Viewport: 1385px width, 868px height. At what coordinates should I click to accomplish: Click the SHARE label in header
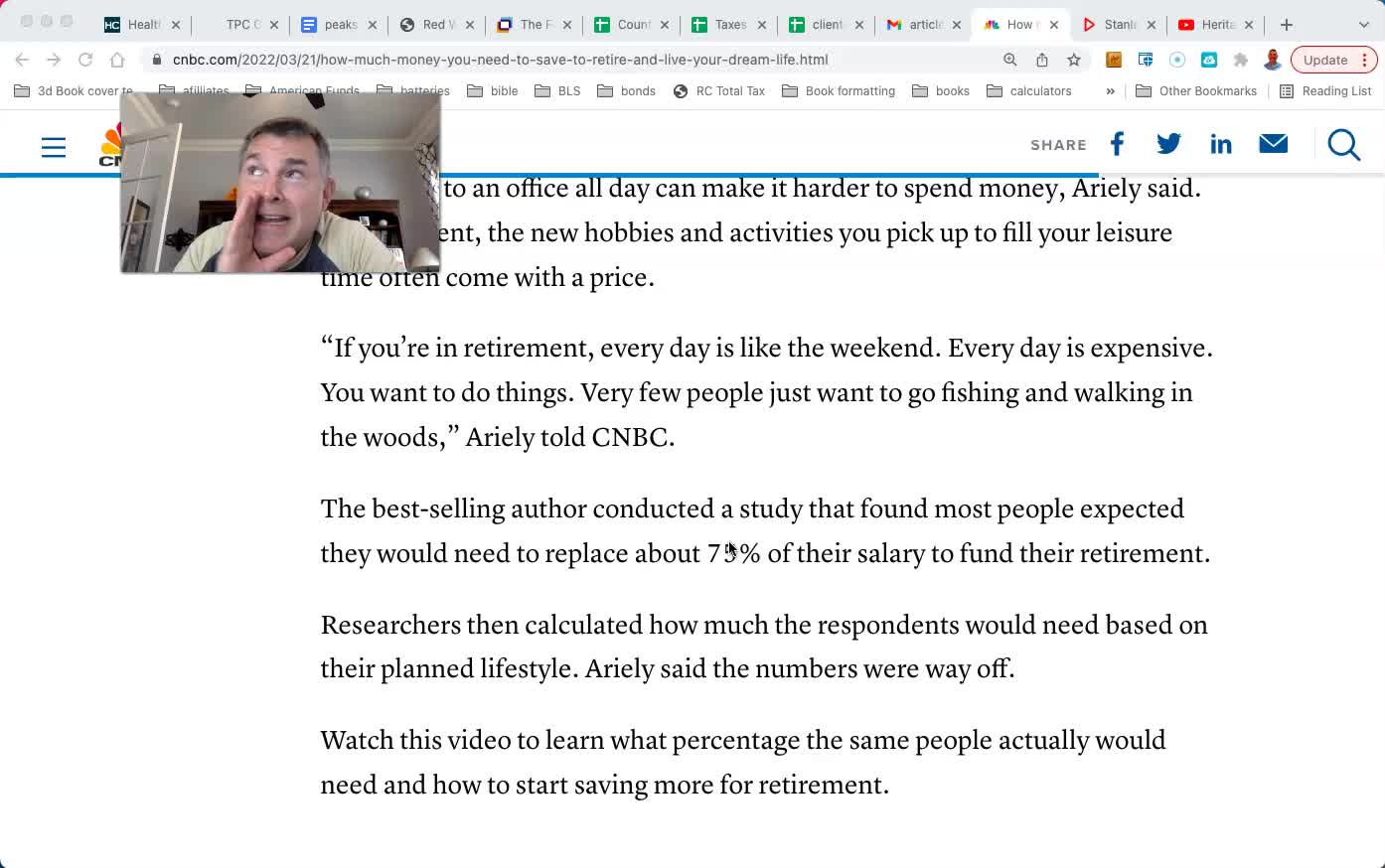1058,145
